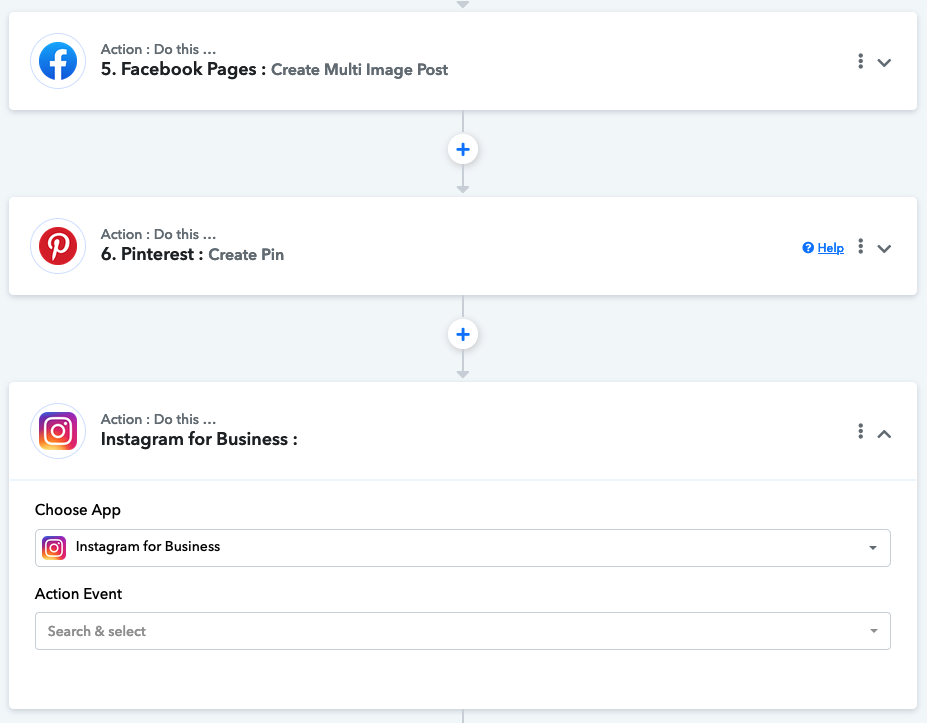Open three-dot menu for Pinterest step
The width and height of the screenshot is (927, 723).
tap(861, 246)
